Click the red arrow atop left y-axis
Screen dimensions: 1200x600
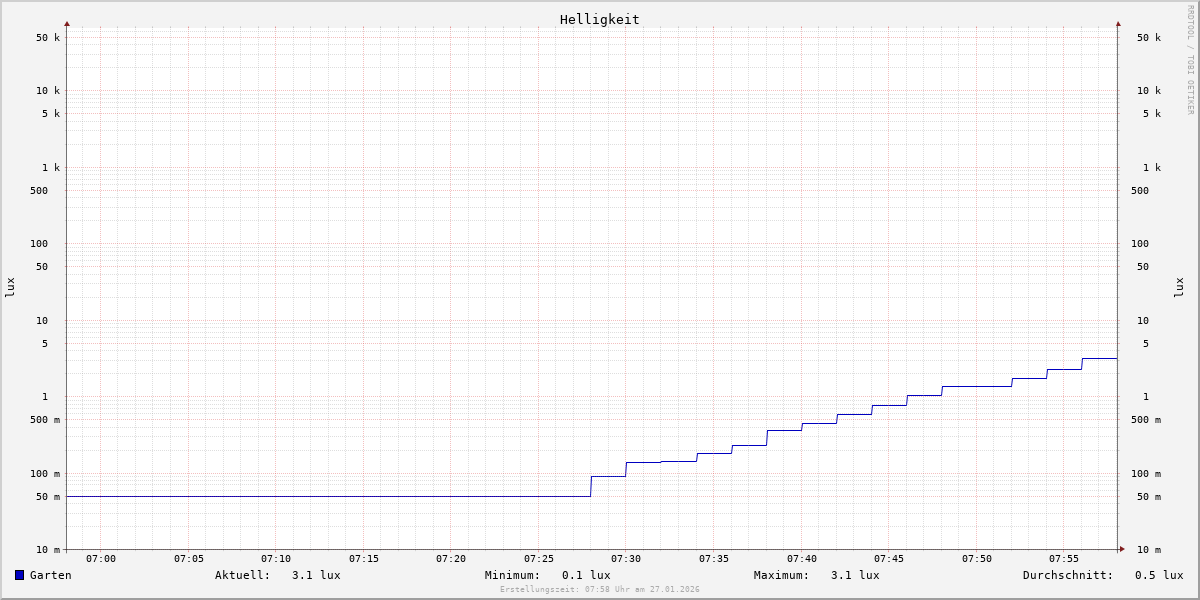67,23
